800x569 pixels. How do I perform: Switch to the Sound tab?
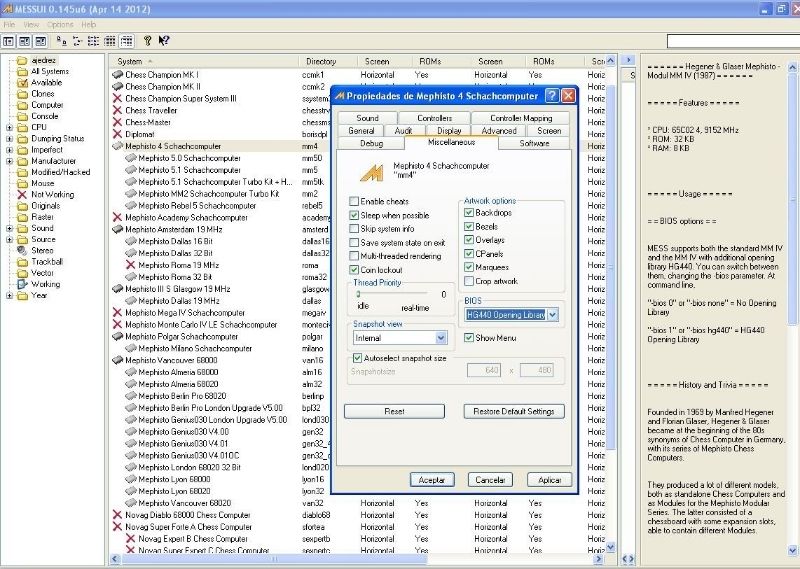pyautogui.click(x=367, y=118)
